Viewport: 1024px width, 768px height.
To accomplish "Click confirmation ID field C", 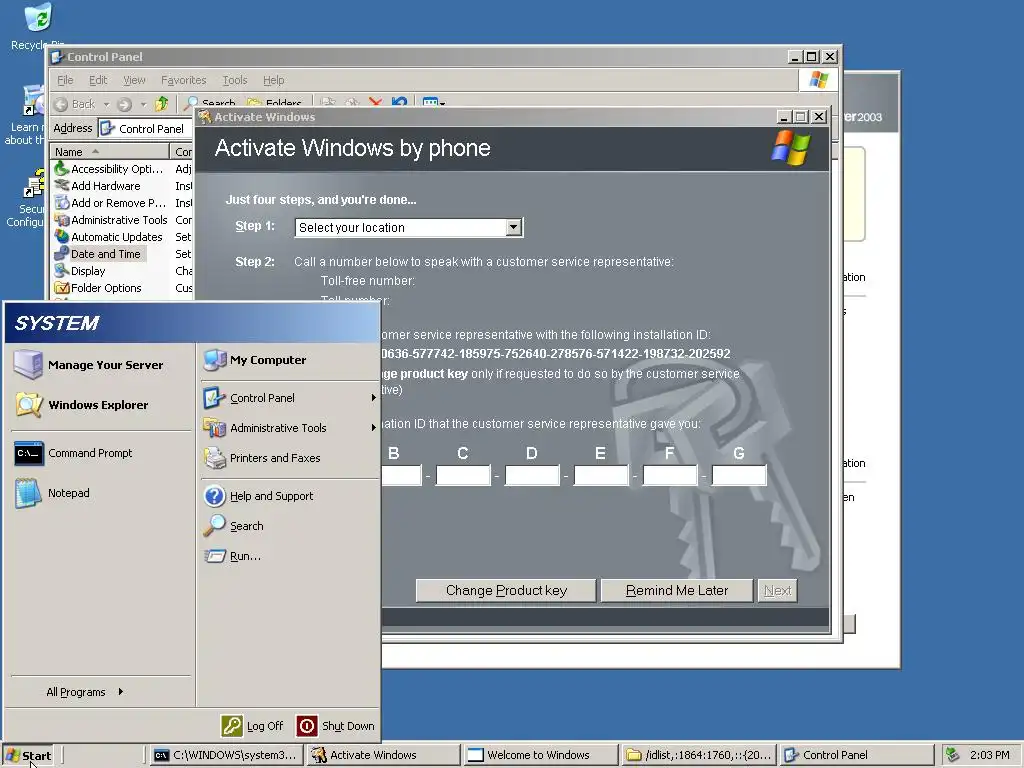I will tap(463, 475).
